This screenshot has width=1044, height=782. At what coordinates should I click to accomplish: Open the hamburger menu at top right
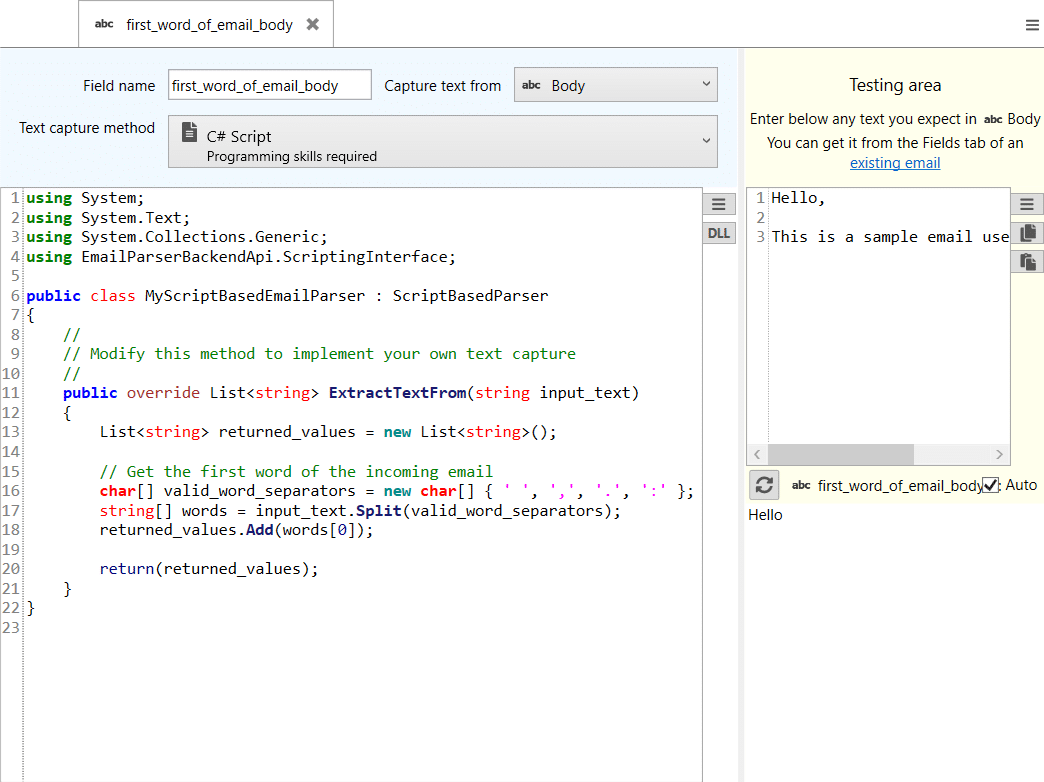coord(1032,25)
